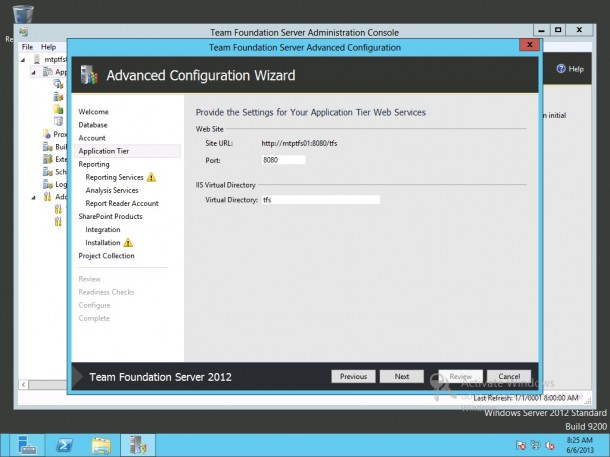This screenshot has height=457, width=610.
Task: Click the Cancel button
Action: coord(509,376)
